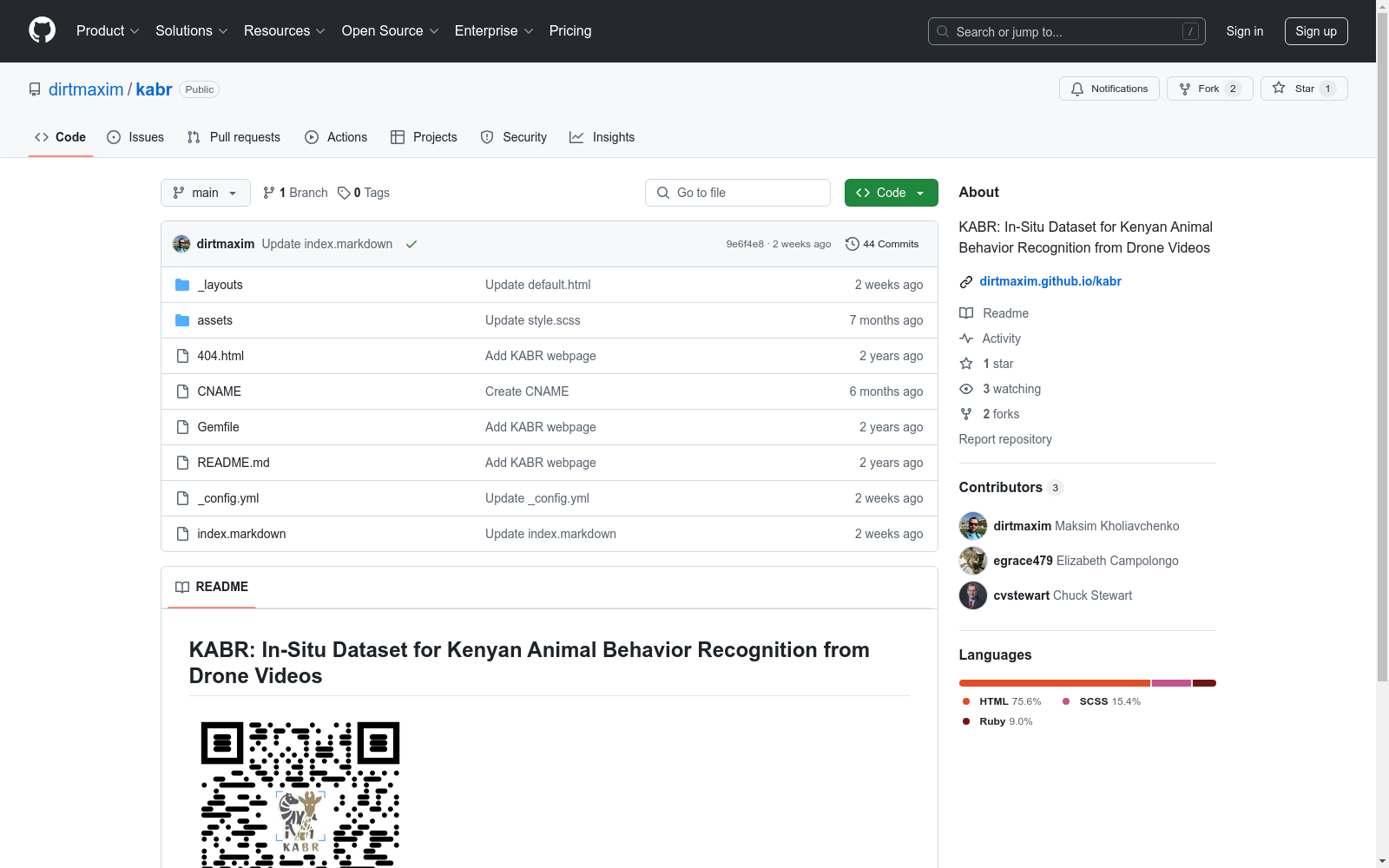Screen dimensions: 1389x868
Task: Click the '2 forks' text in About
Action: (x=1001, y=414)
